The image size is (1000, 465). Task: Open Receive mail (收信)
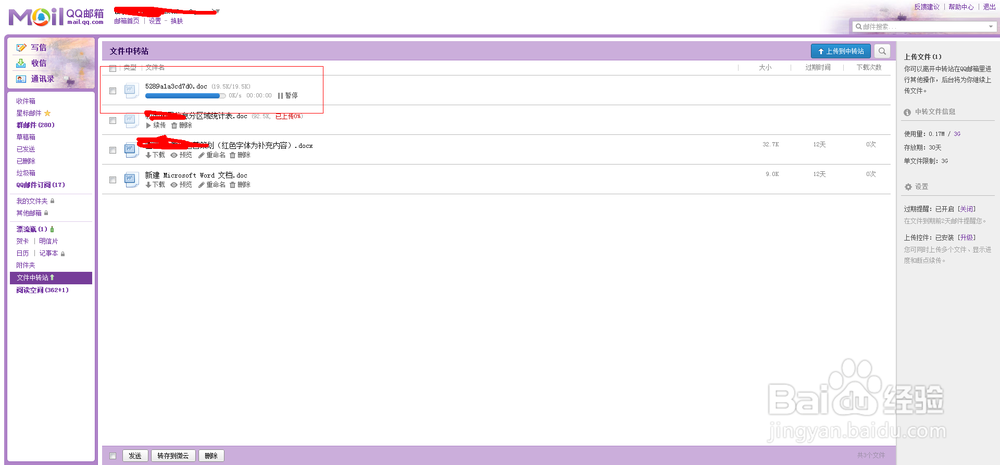38,63
